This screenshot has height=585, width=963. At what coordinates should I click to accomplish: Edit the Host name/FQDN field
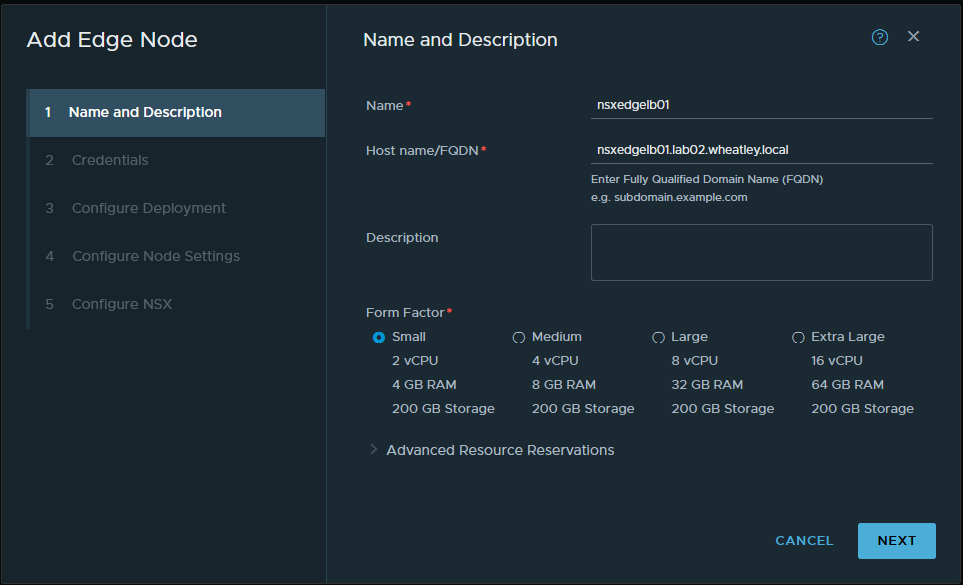point(761,150)
